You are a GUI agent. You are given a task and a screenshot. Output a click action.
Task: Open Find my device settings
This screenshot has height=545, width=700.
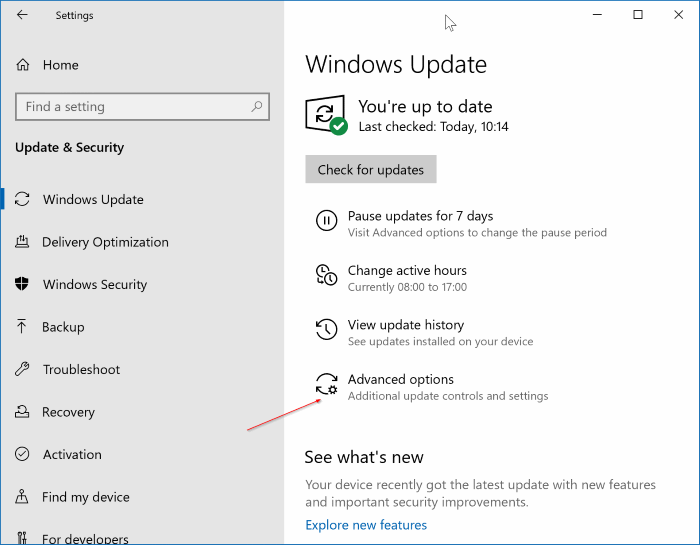(86, 497)
